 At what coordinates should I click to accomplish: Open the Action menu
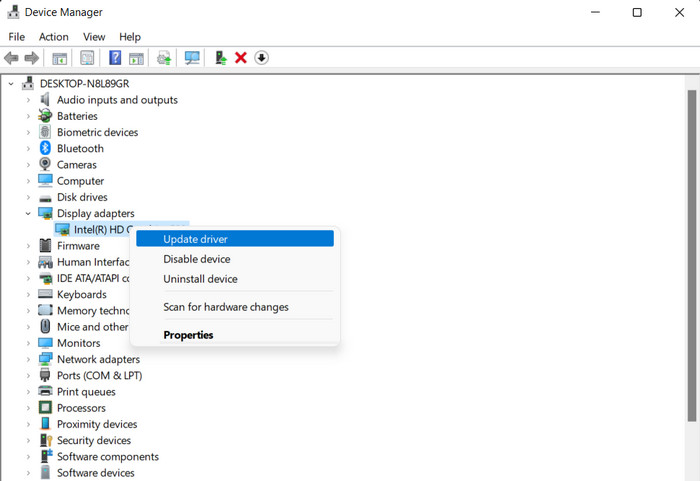click(54, 37)
